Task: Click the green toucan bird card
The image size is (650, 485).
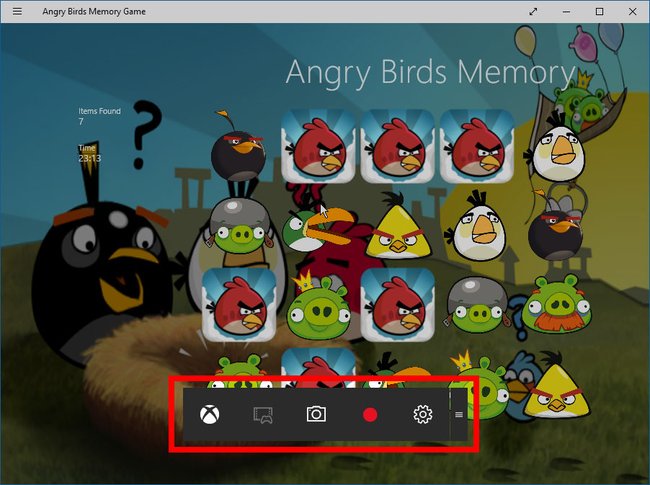Action: 317,228
